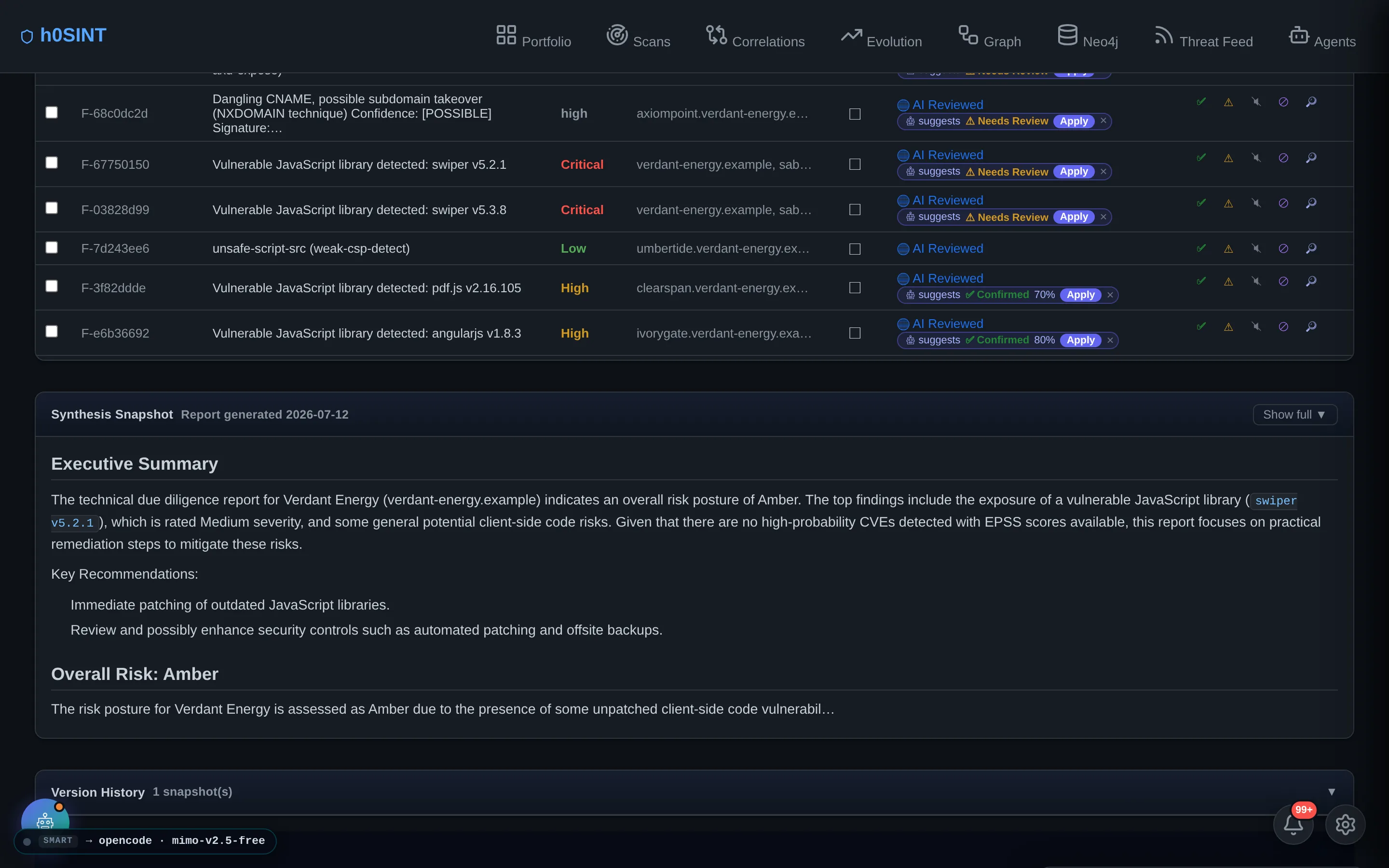The height and width of the screenshot is (868, 1389).
Task: Expand the Version History section arrow
Action: 1331,792
